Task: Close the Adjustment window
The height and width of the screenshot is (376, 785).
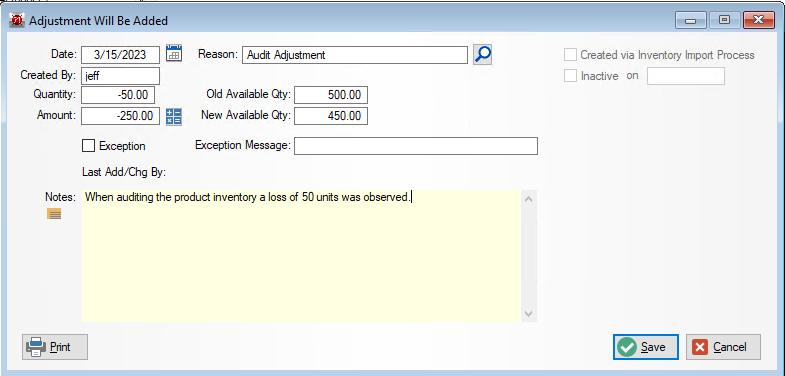Action: pos(758,20)
